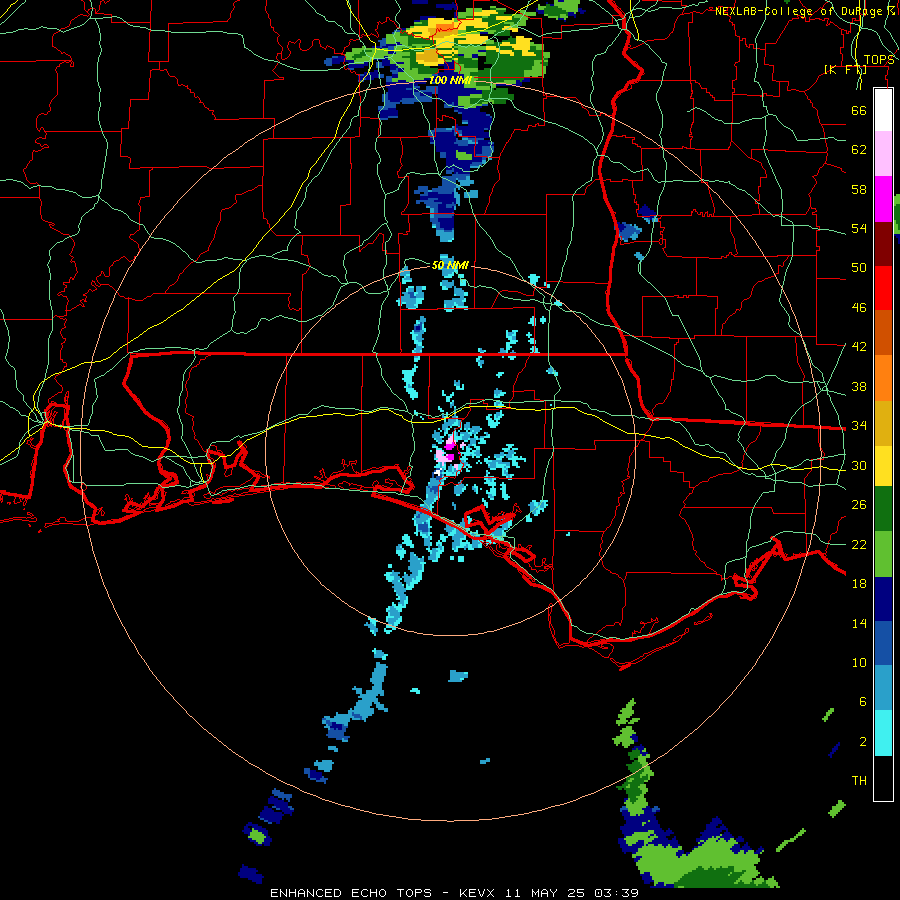The width and height of the screenshot is (900, 900).
Task: Select the magenta swatch in the legend bar
Action: 883,199
